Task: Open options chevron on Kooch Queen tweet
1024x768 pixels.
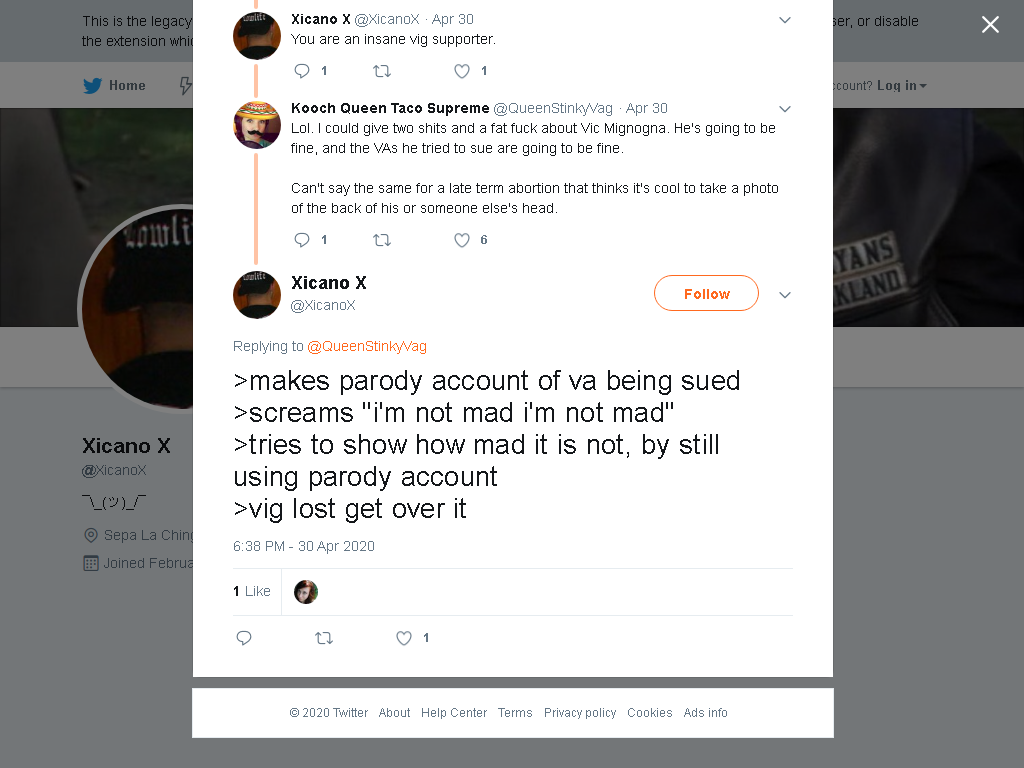Action: (785, 109)
